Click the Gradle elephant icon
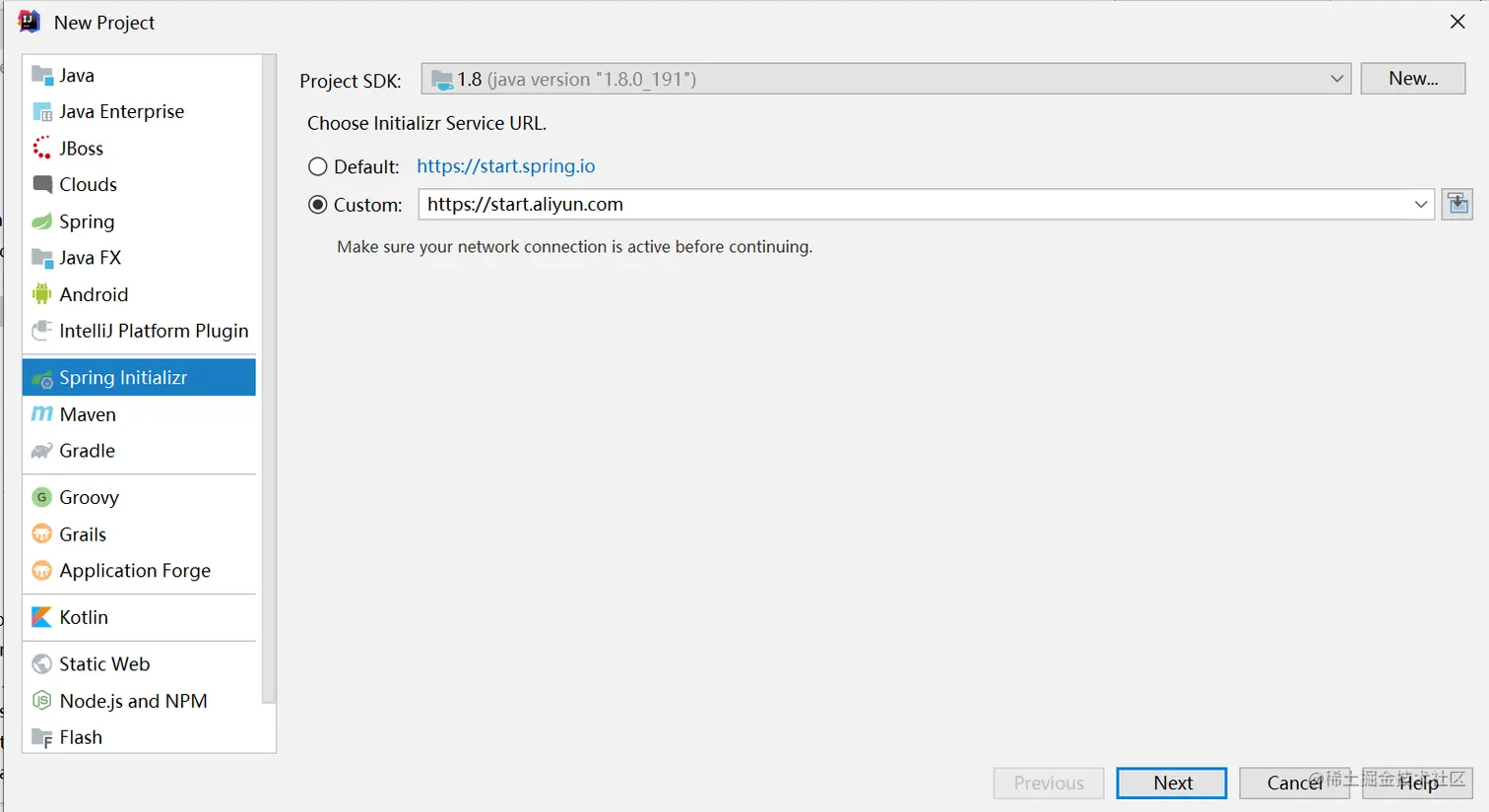1489x812 pixels. pyautogui.click(x=41, y=451)
